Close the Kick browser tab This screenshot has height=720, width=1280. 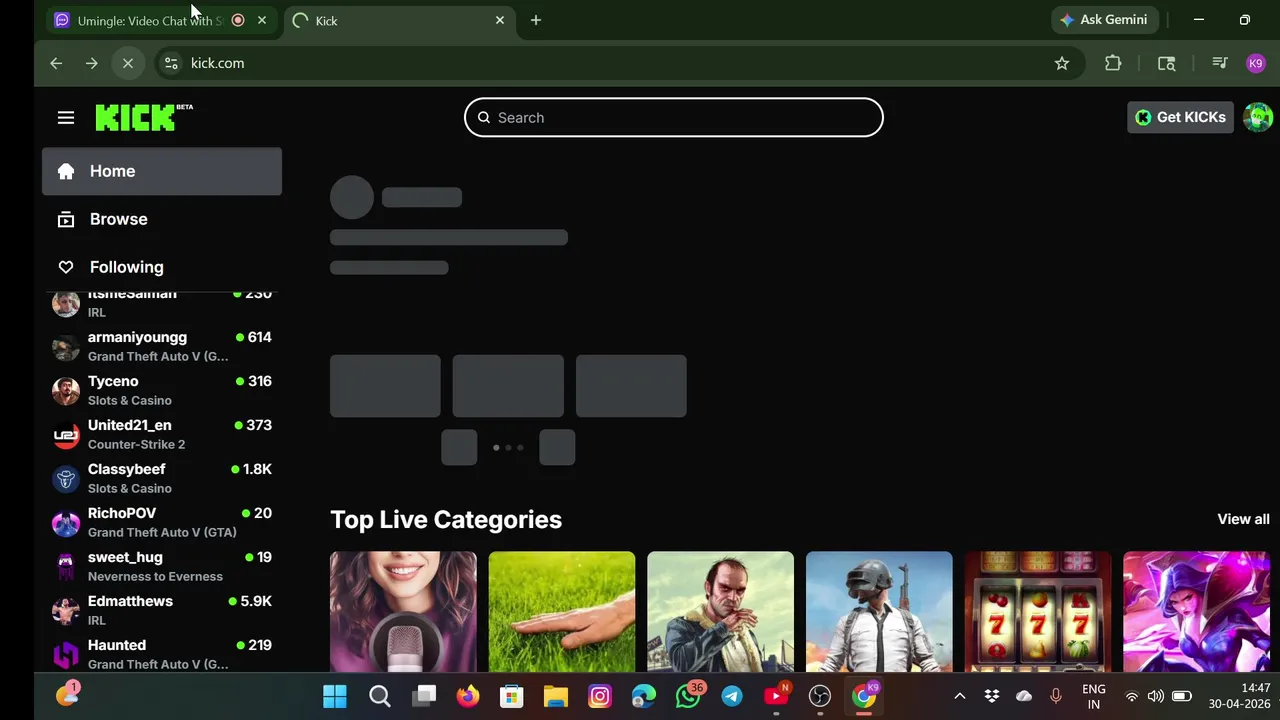pyautogui.click(x=500, y=20)
